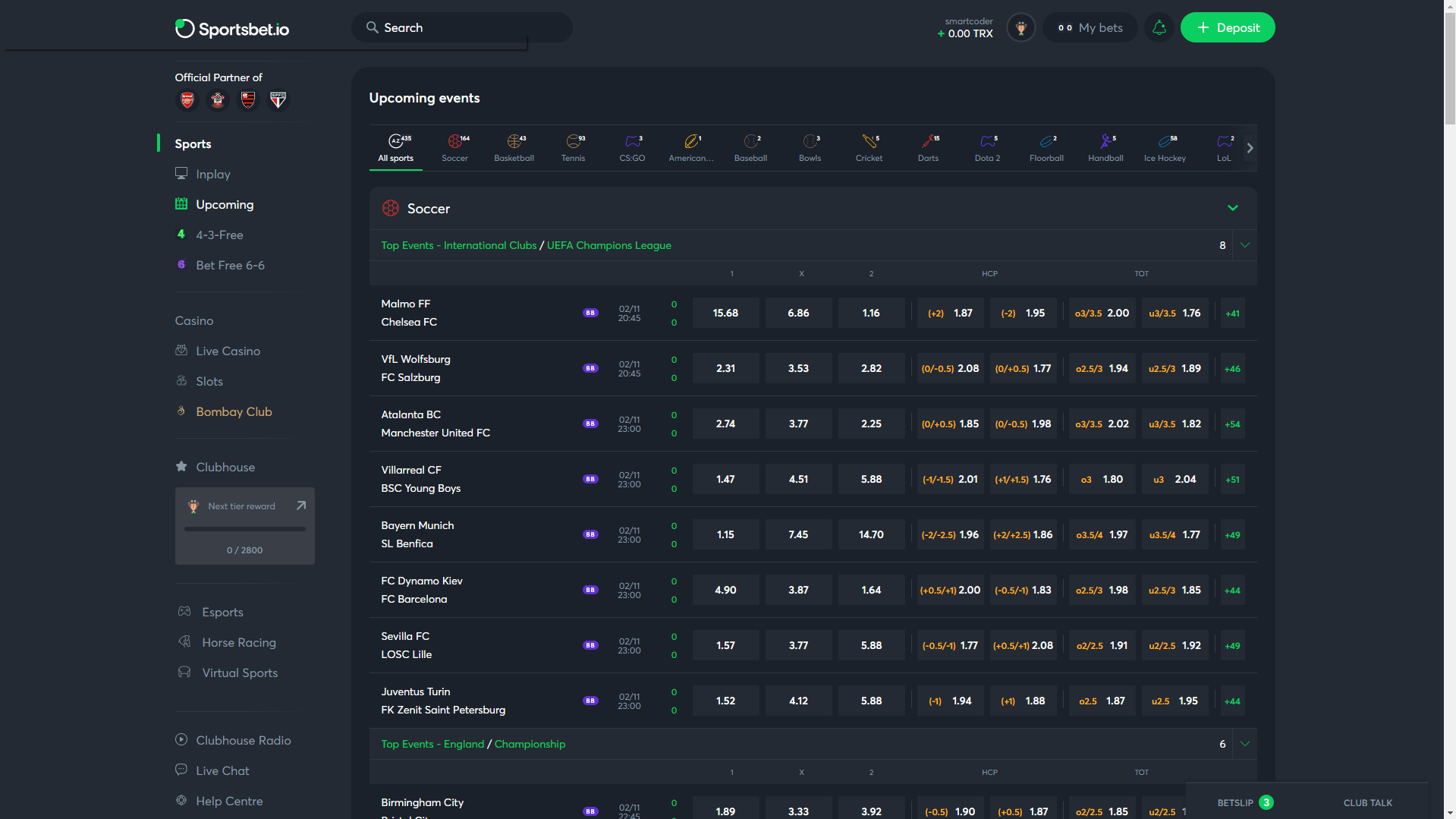Click the Search input field
The height and width of the screenshot is (819, 1456).
pyautogui.click(x=470, y=28)
